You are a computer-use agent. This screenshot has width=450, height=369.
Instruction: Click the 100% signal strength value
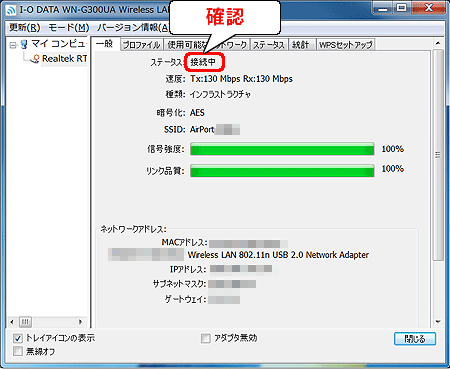click(x=393, y=149)
